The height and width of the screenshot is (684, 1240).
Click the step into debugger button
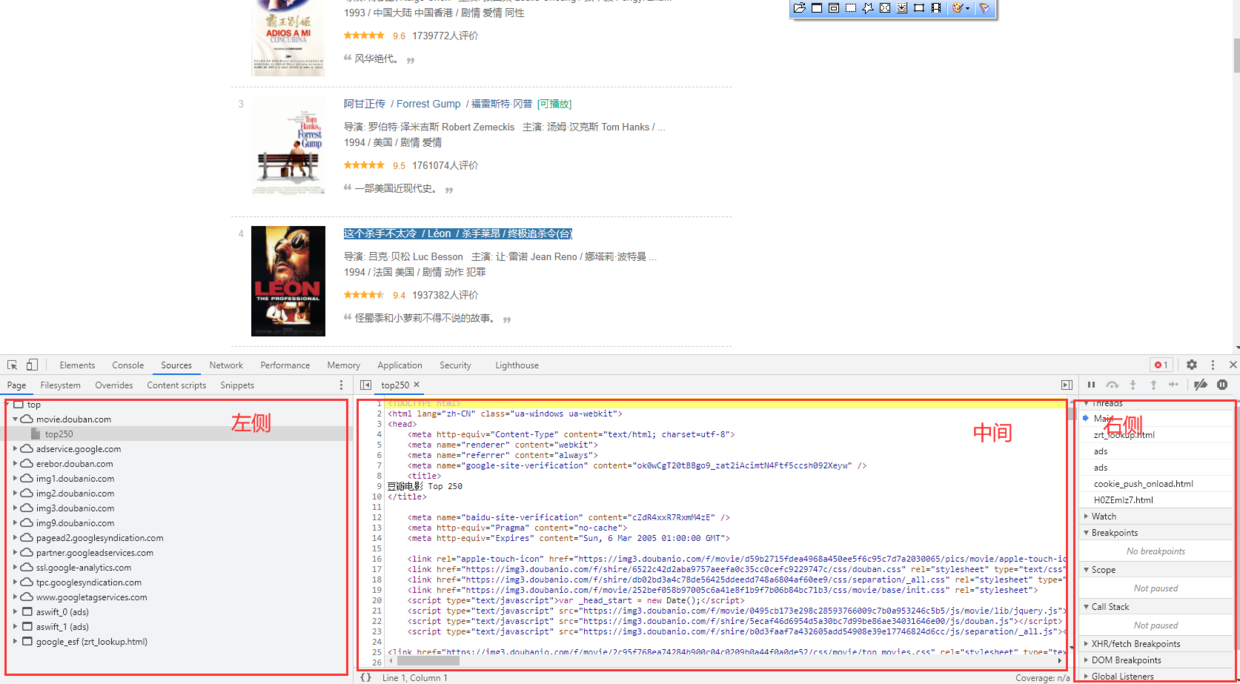(x=1133, y=385)
